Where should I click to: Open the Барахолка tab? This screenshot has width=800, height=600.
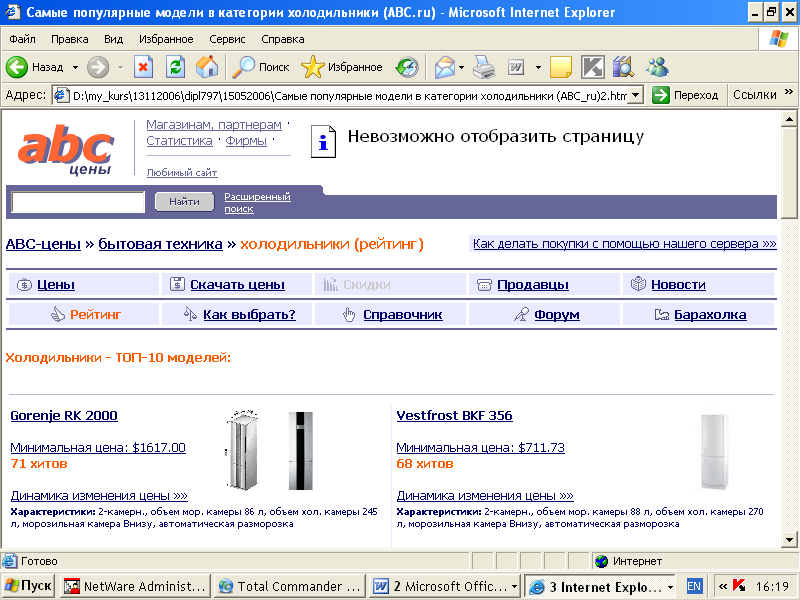(x=710, y=315)
